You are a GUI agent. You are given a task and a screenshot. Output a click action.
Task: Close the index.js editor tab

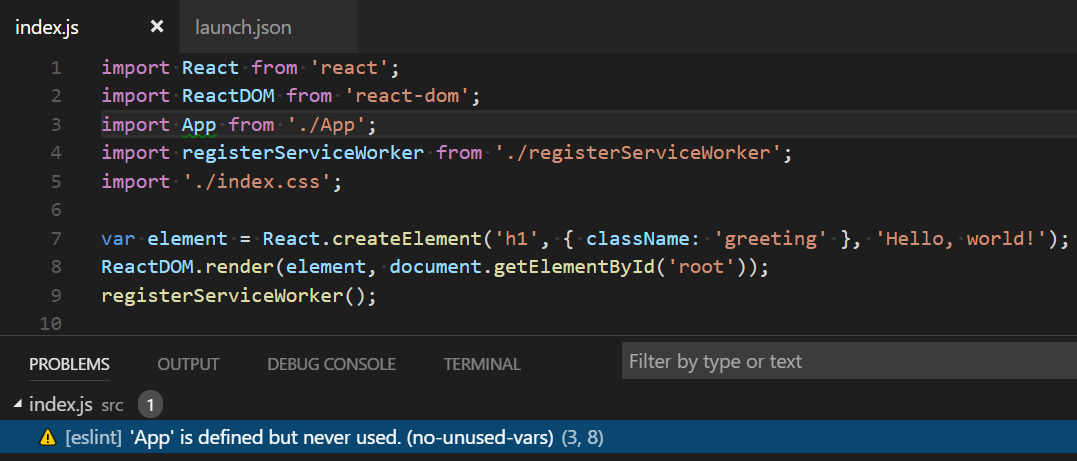[156, 27]
